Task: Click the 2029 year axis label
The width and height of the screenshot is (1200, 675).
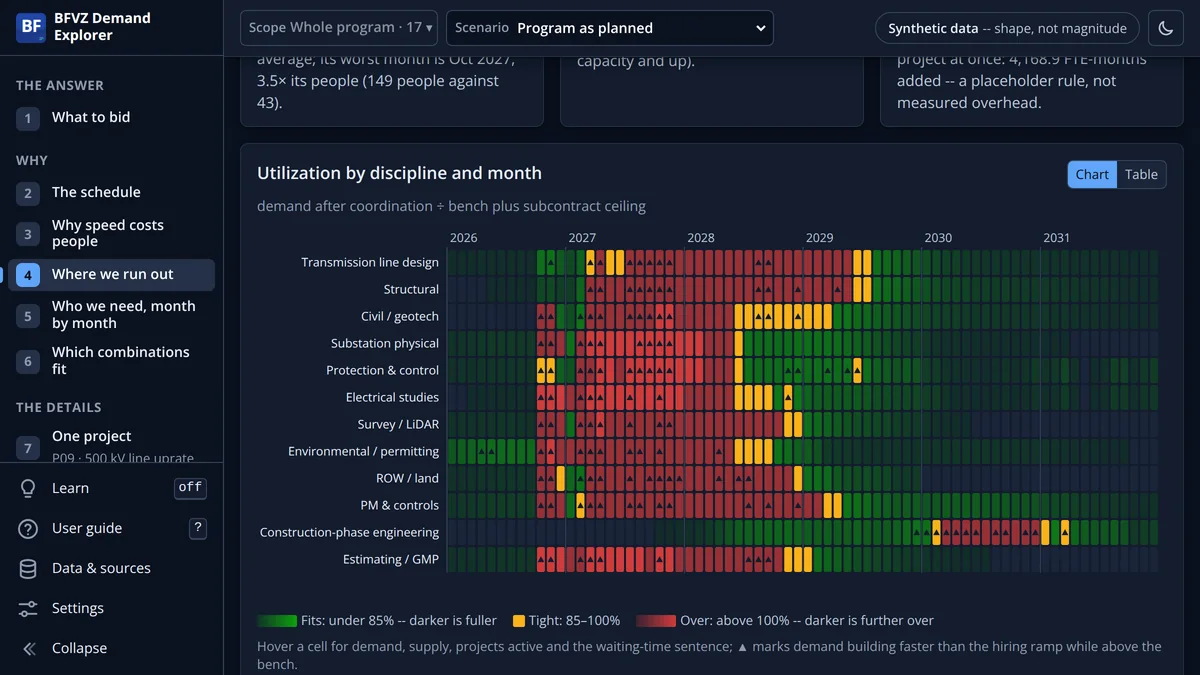Action: tap(819, 238)
